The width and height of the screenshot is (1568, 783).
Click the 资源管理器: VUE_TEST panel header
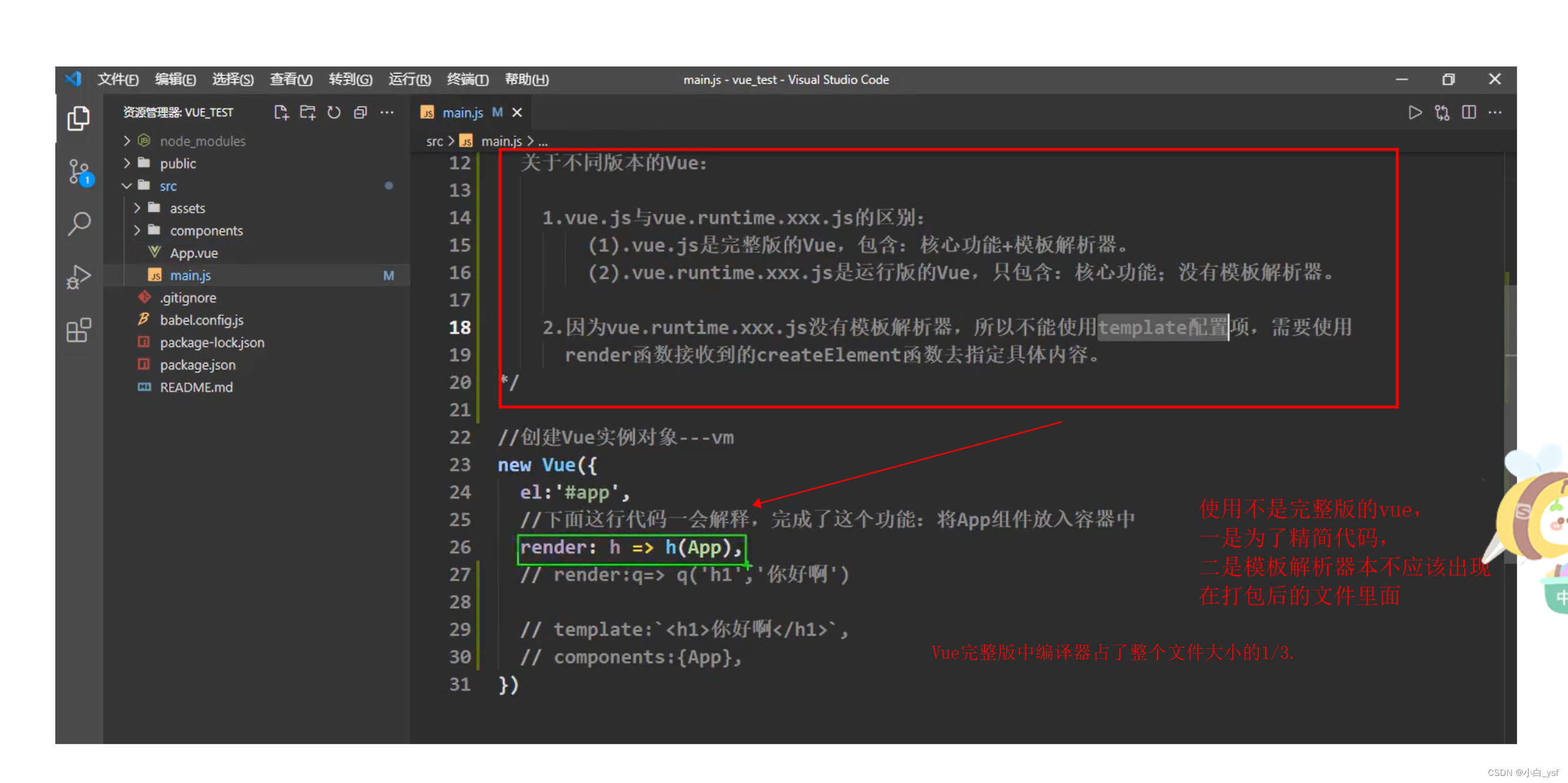pyautogui.click(x=178, y=112)
